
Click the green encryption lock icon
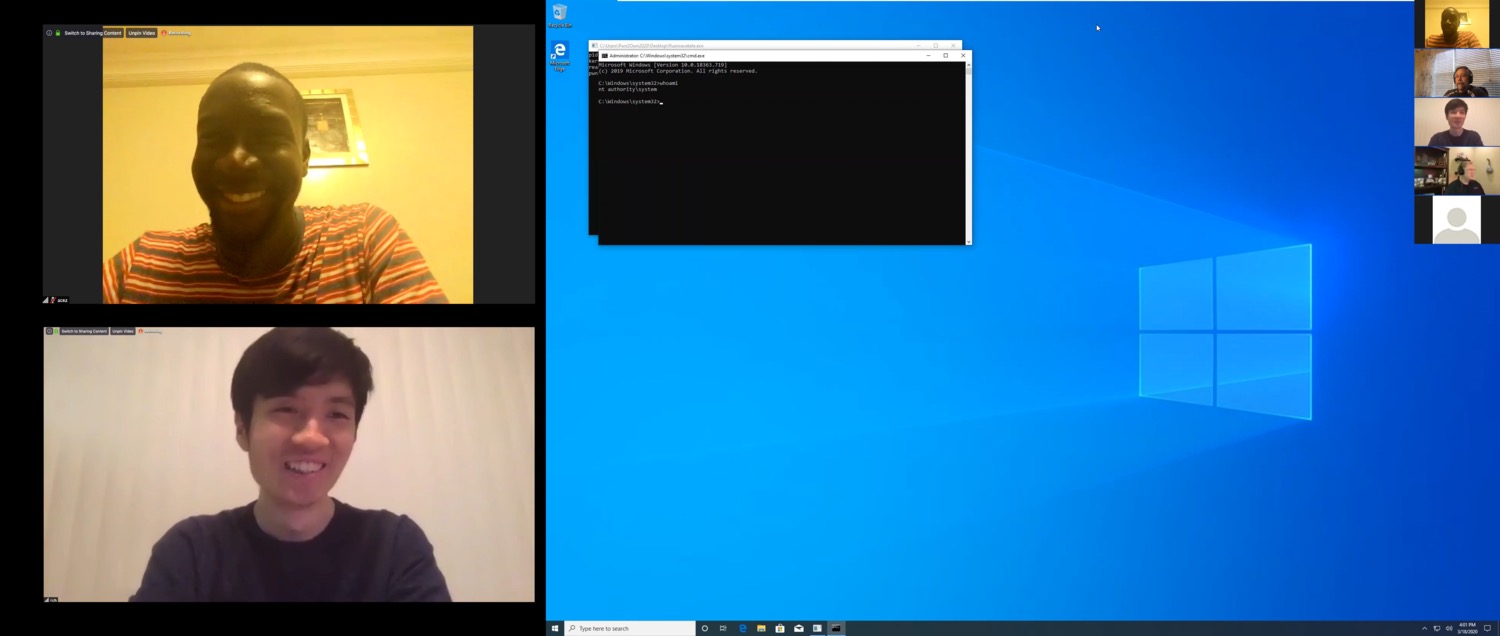pos(58,33)
